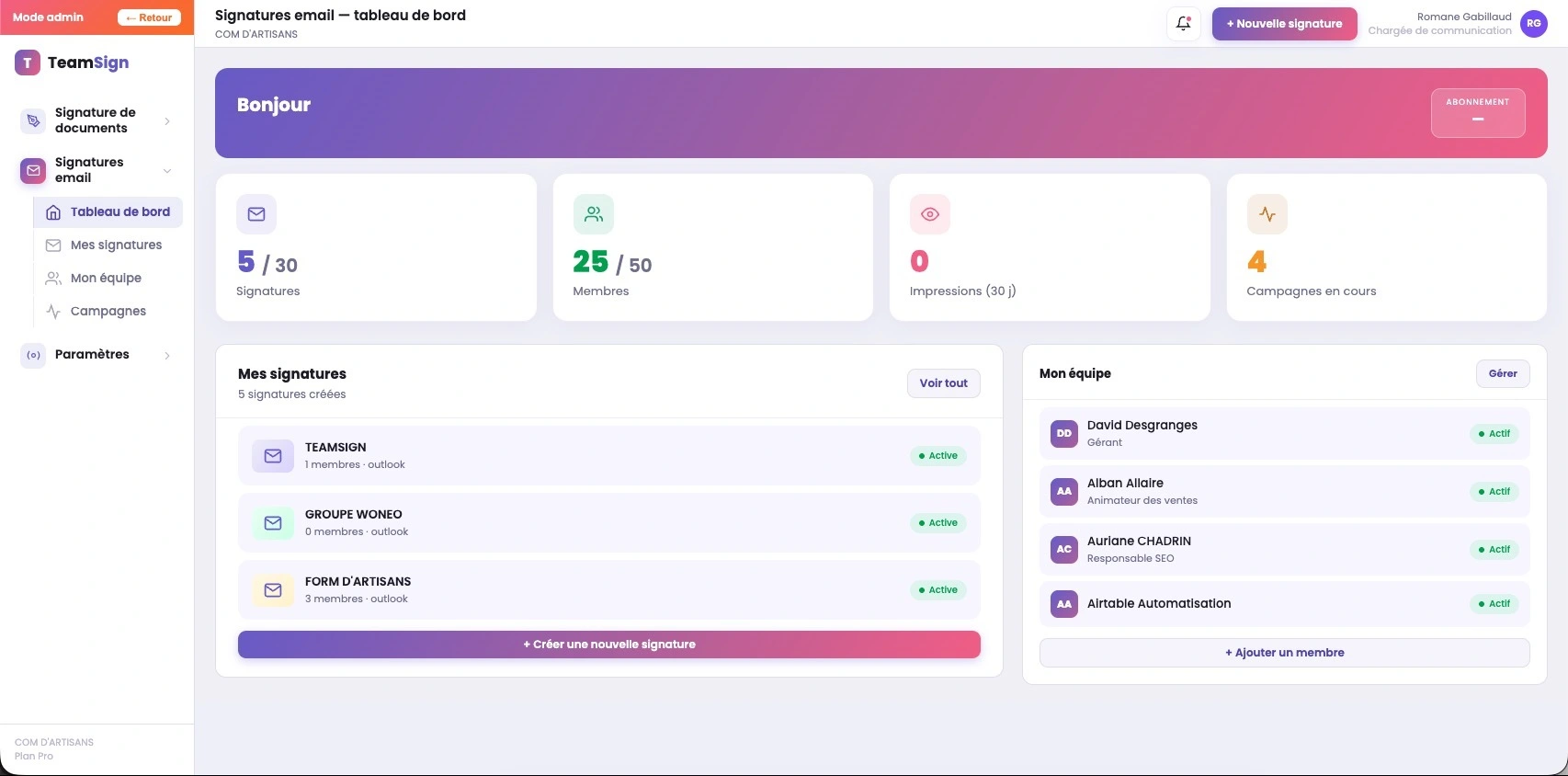Click Voir tout for signatures
1568x776 pixels.
pyautogui.click(x=943, y=383)
